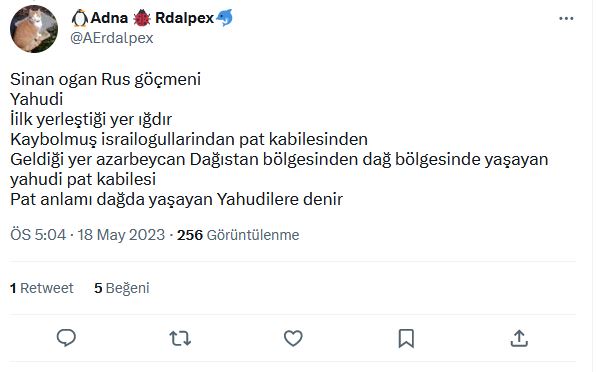
Task: Click the 18 May 2023 date
Action: (121, 235)
